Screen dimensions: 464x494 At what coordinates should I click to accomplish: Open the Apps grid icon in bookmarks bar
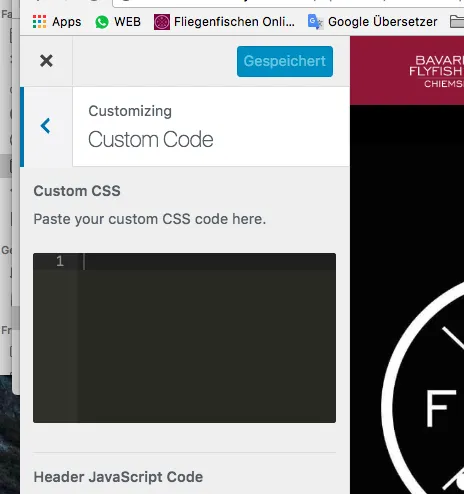(39, 22)
